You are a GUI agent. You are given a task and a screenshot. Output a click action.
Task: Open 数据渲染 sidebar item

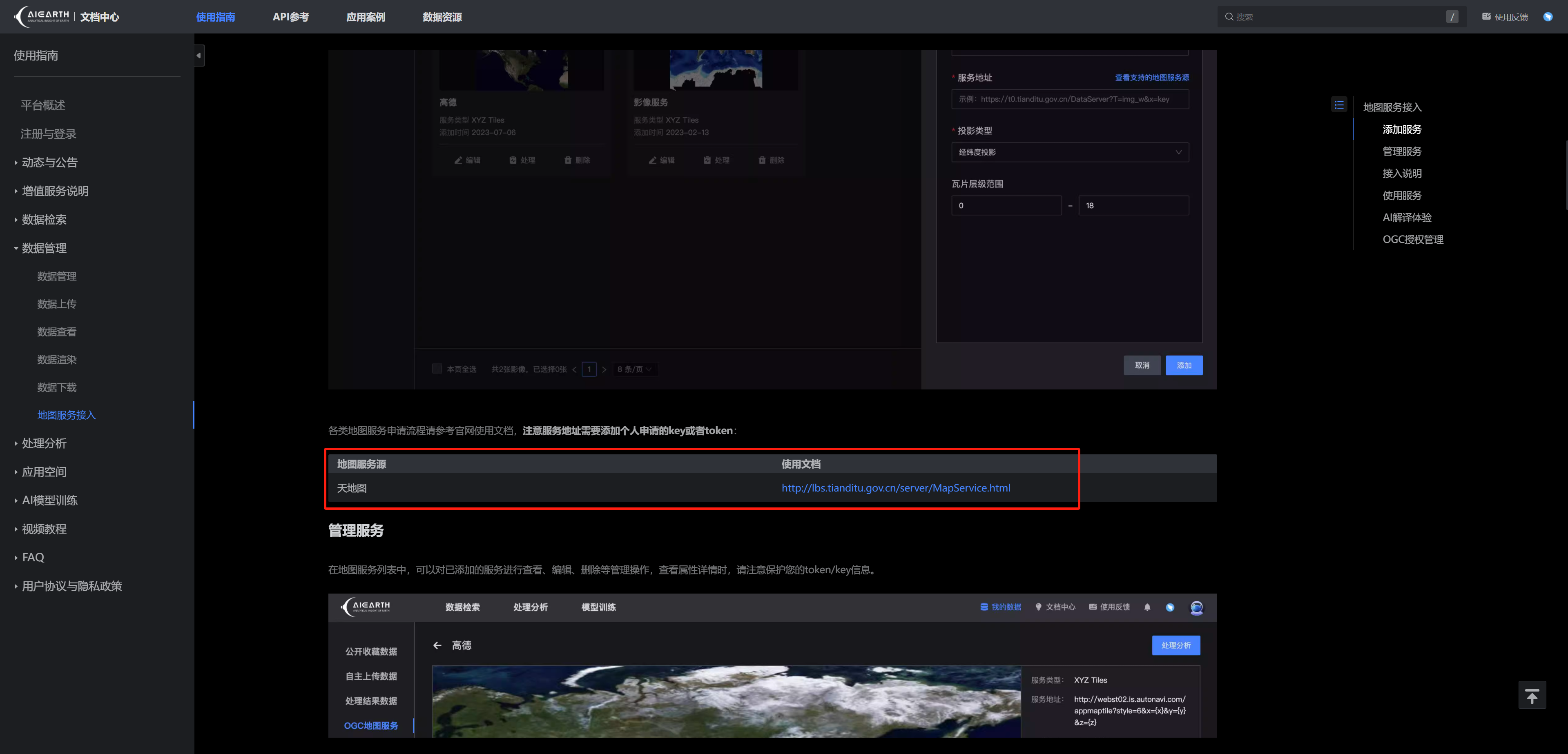tap(57, 360)
